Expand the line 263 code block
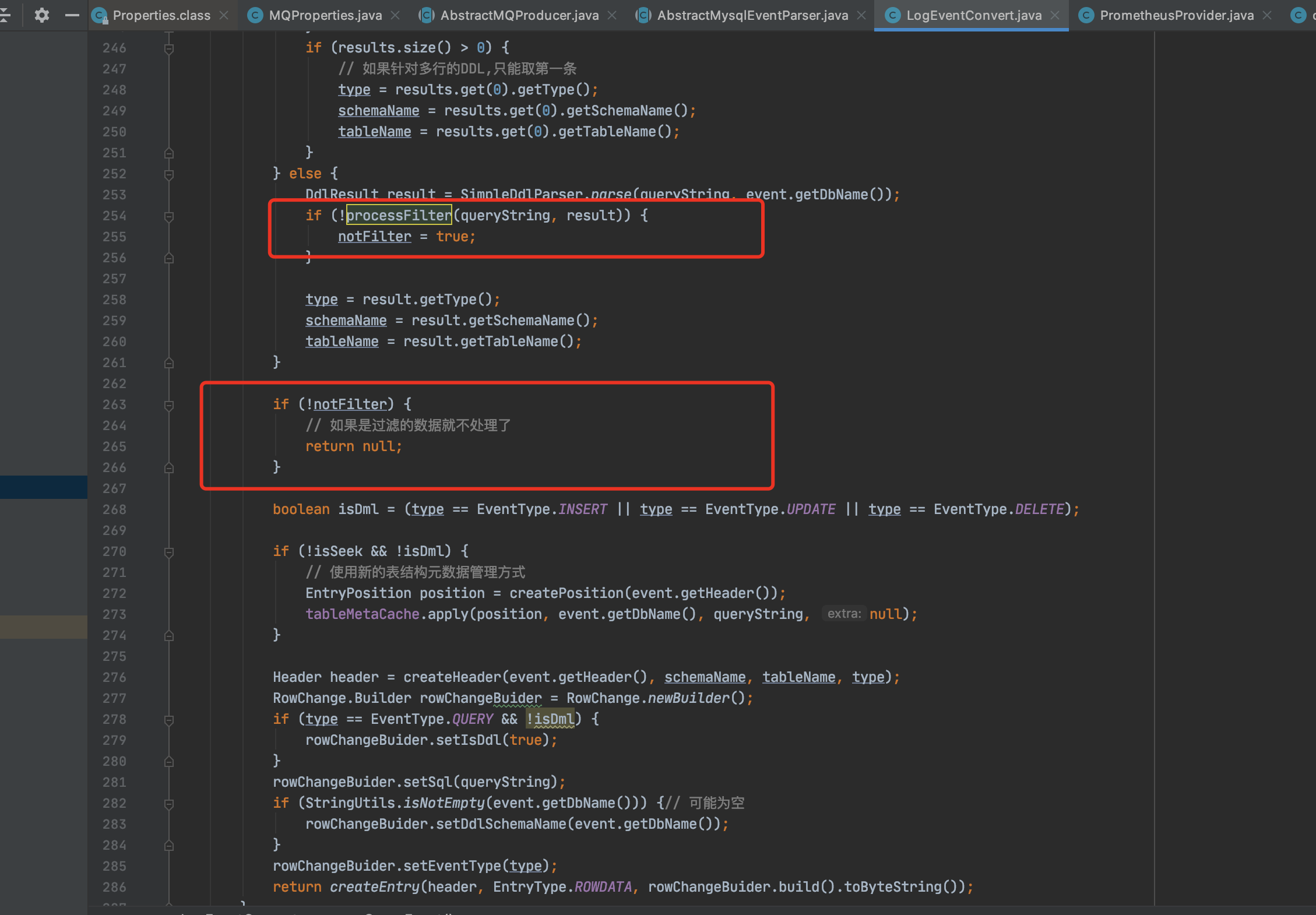Image resolution: width=1316 pixels, height=915 pixels. pos(168,404)
